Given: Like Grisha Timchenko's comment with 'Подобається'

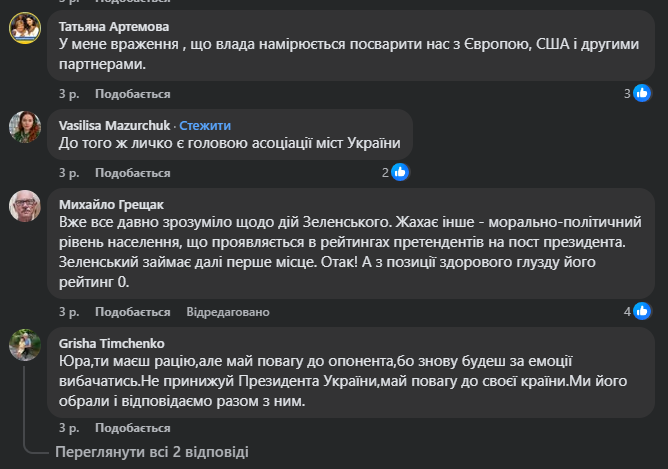Looking at the screenshot, I should [133, 427].
